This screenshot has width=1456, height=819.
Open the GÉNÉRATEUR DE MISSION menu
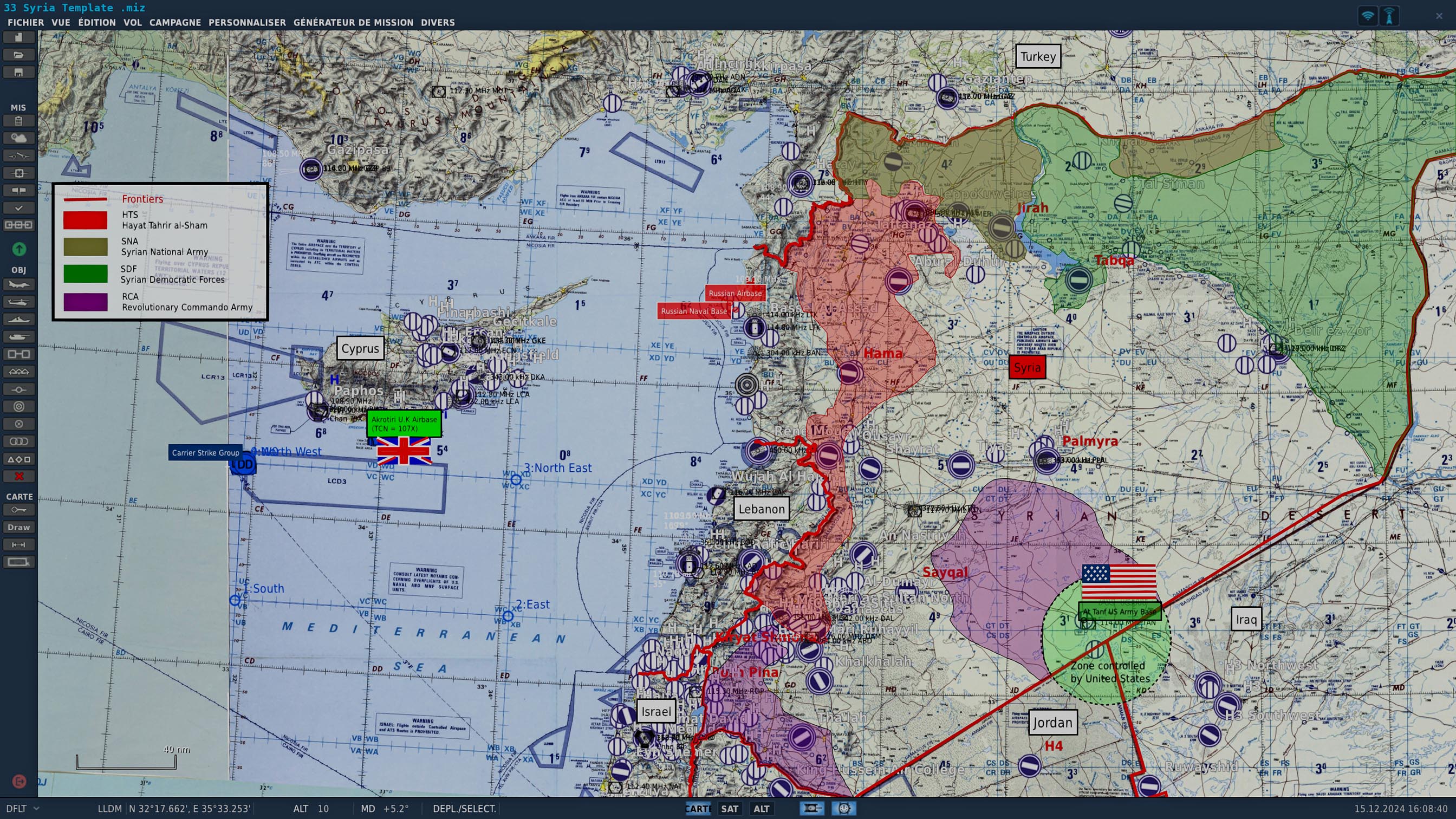tap(353, 23)
